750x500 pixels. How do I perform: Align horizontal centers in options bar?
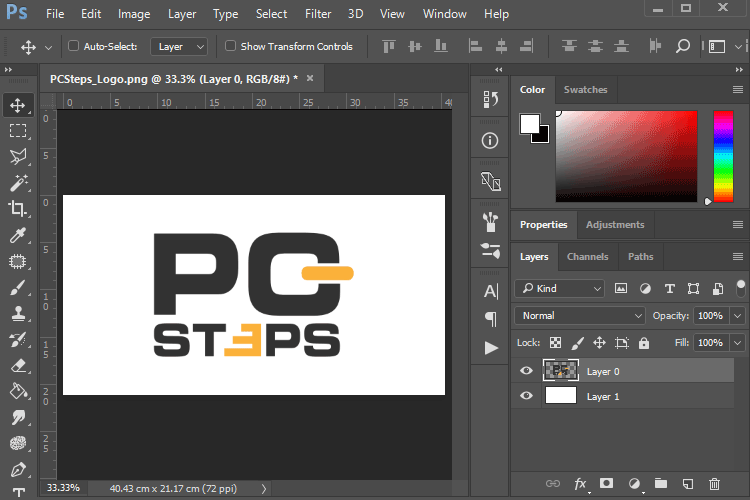click(501, 46)
